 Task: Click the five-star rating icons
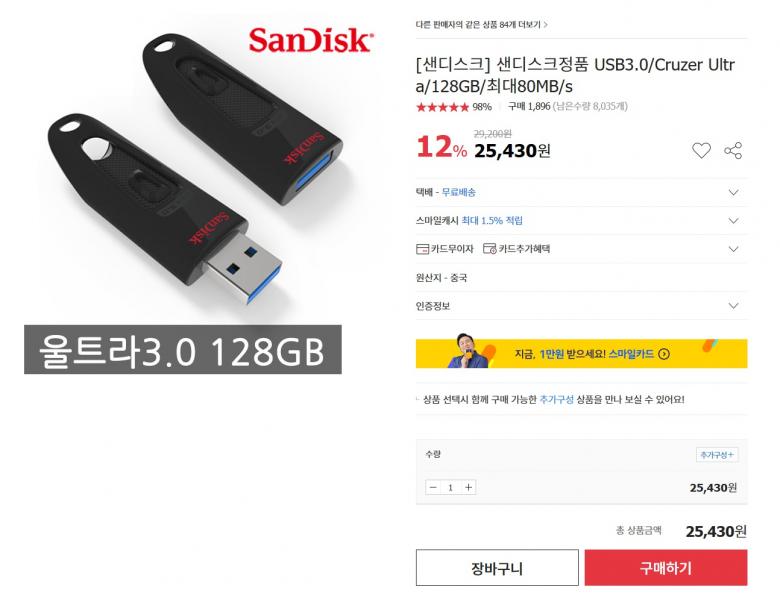442,107
